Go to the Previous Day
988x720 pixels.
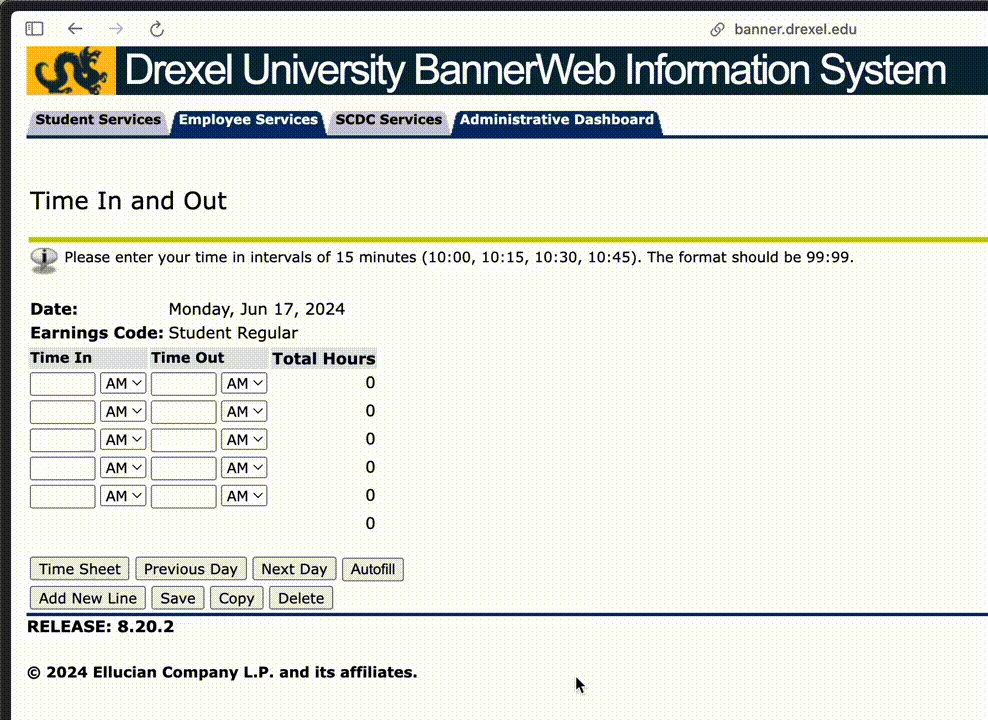[190, 569]
